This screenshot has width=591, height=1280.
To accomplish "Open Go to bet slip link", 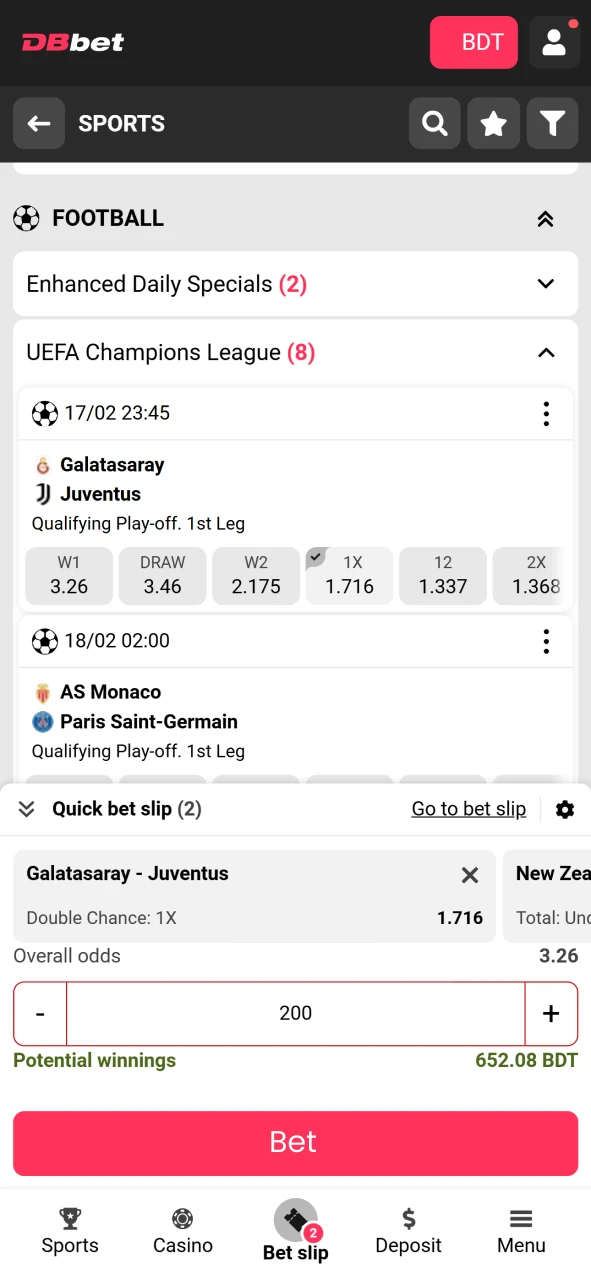I will 468,809.
